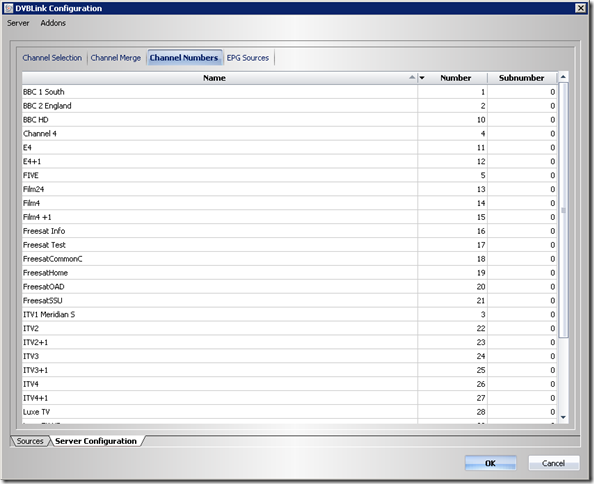Sort by the Number column header
Screen dimensions: 594x484
click(455, 78)
